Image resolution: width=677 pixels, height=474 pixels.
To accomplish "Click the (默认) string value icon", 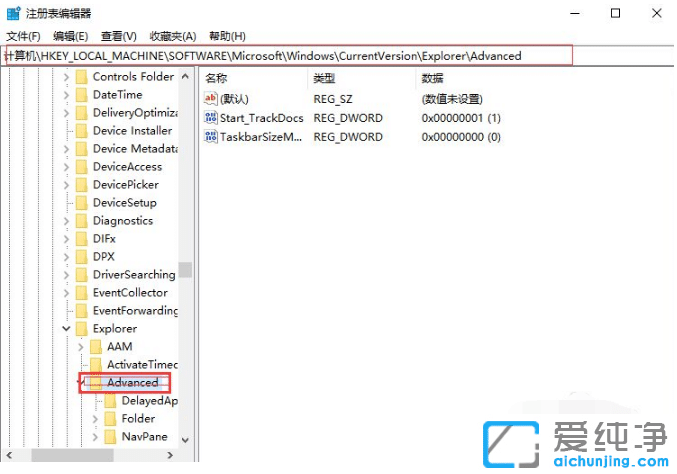I will 210,99.
